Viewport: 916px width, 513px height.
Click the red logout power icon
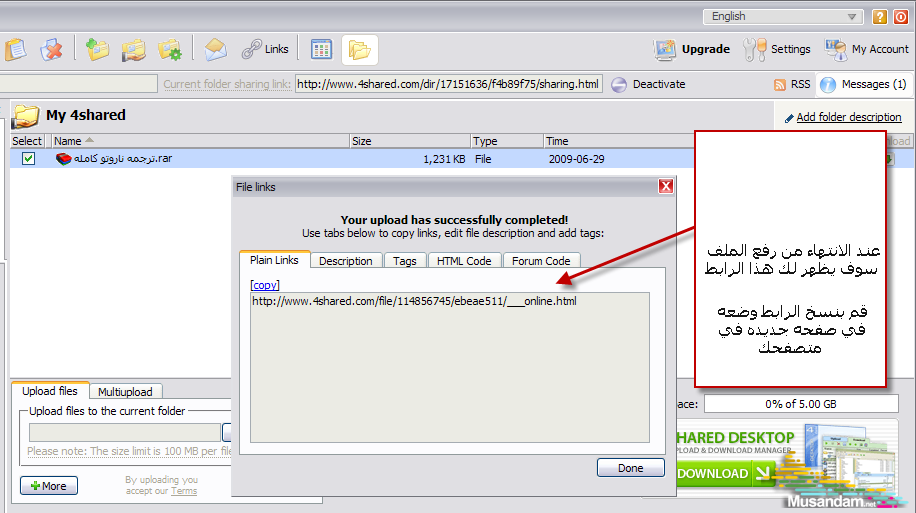point(901,17)
